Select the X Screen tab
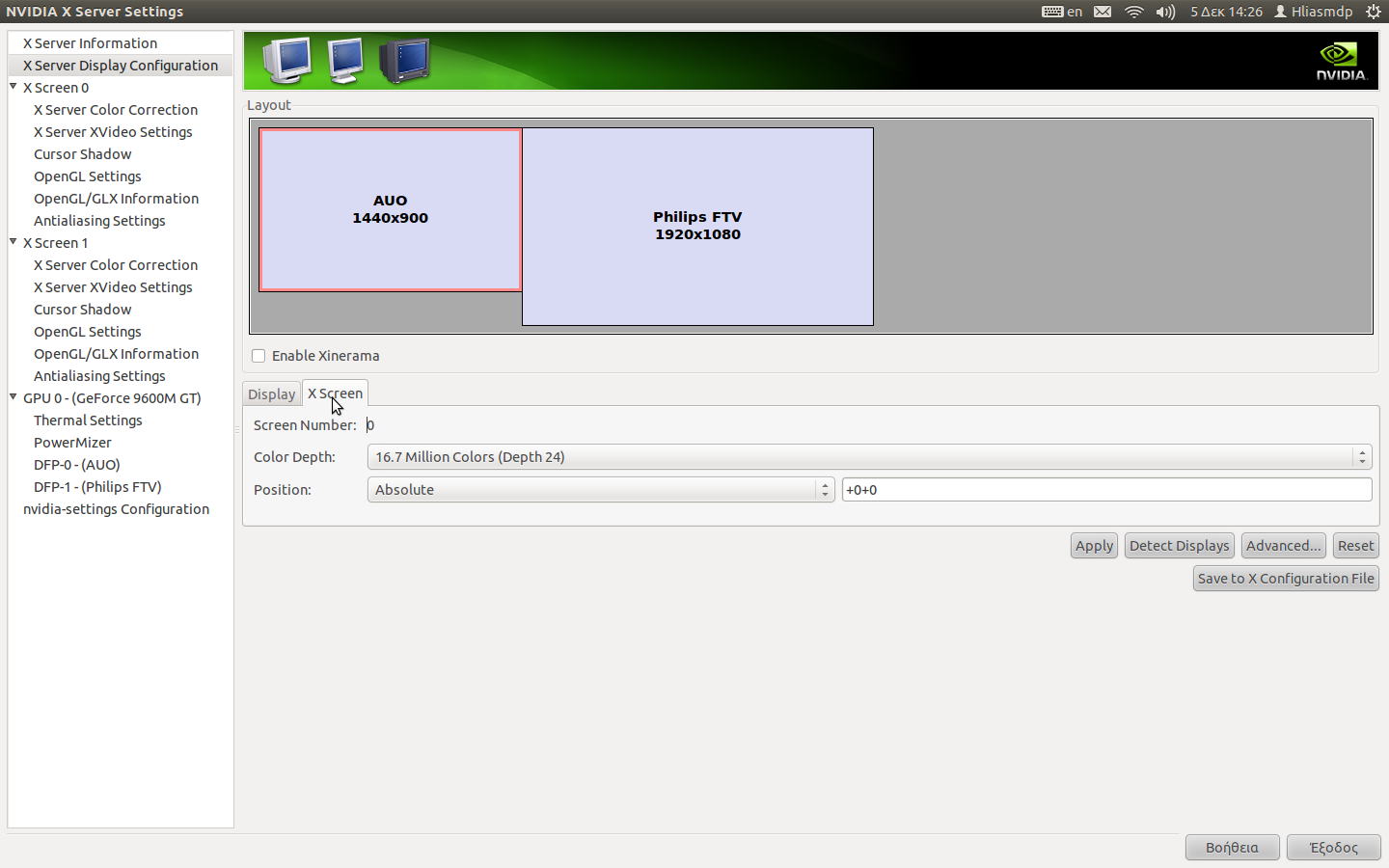The width and height of the screenshot is (1389, 868). pos(335,393)
